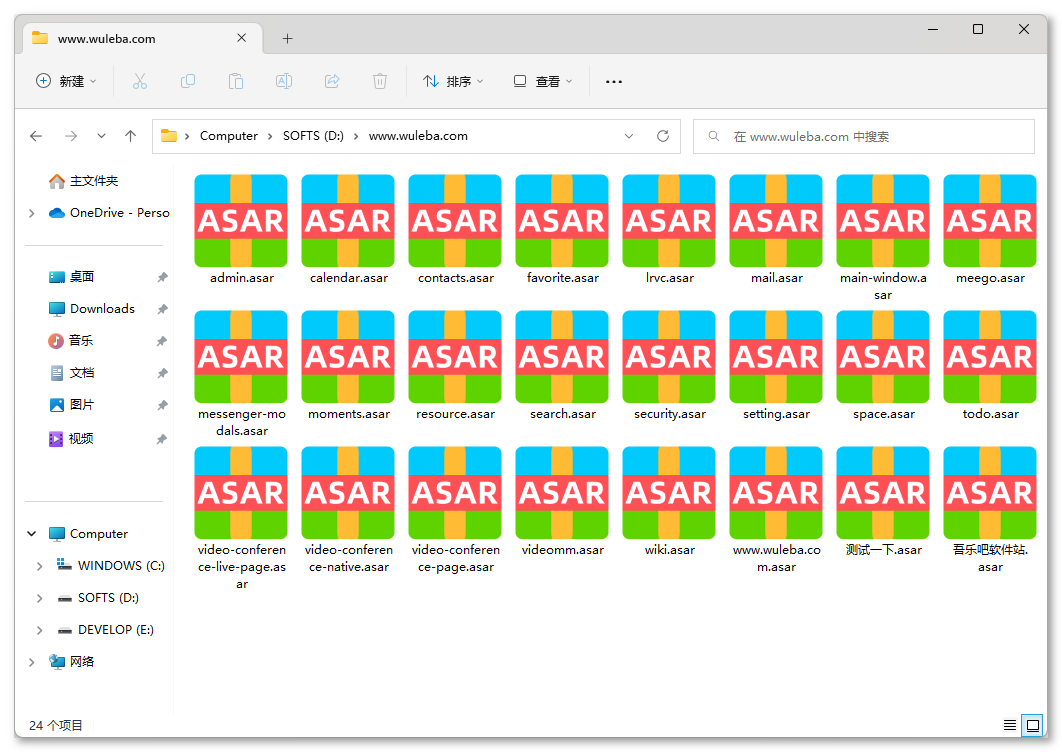Screen dimensions: 1062x752
Task: Switch to details list view icon
Action: pos(1009,726)
